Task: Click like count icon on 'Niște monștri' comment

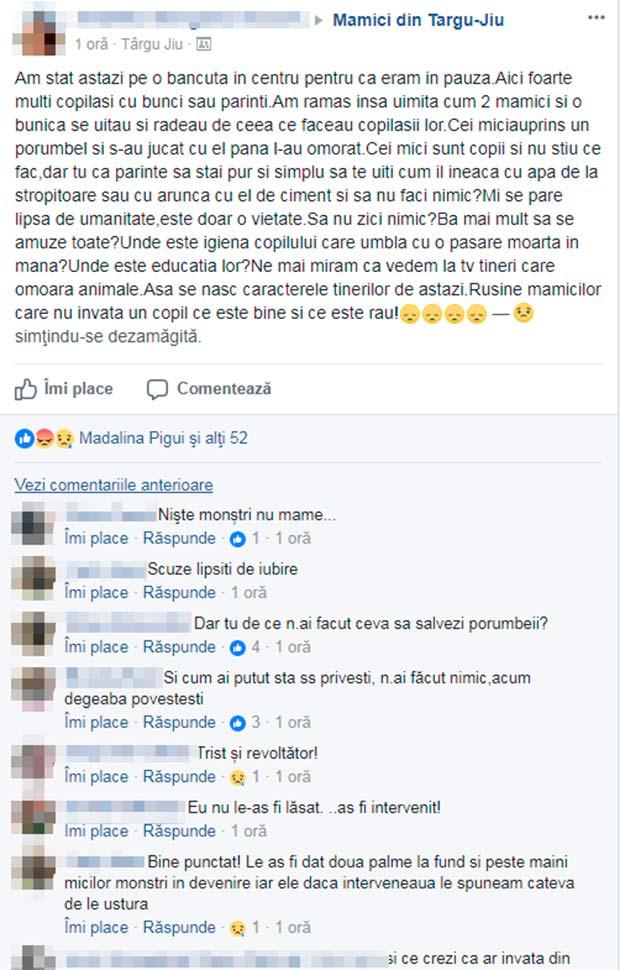Action: click(x=238, y=539)
